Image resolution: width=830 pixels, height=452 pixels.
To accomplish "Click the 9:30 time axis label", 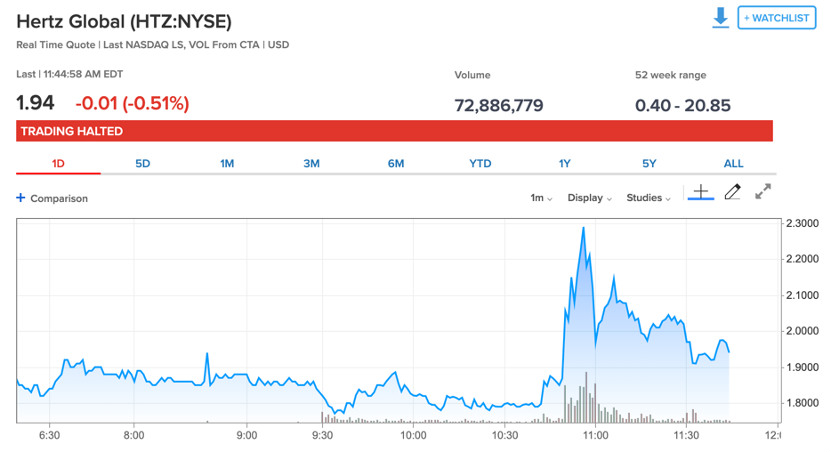I will coord(322,435).
